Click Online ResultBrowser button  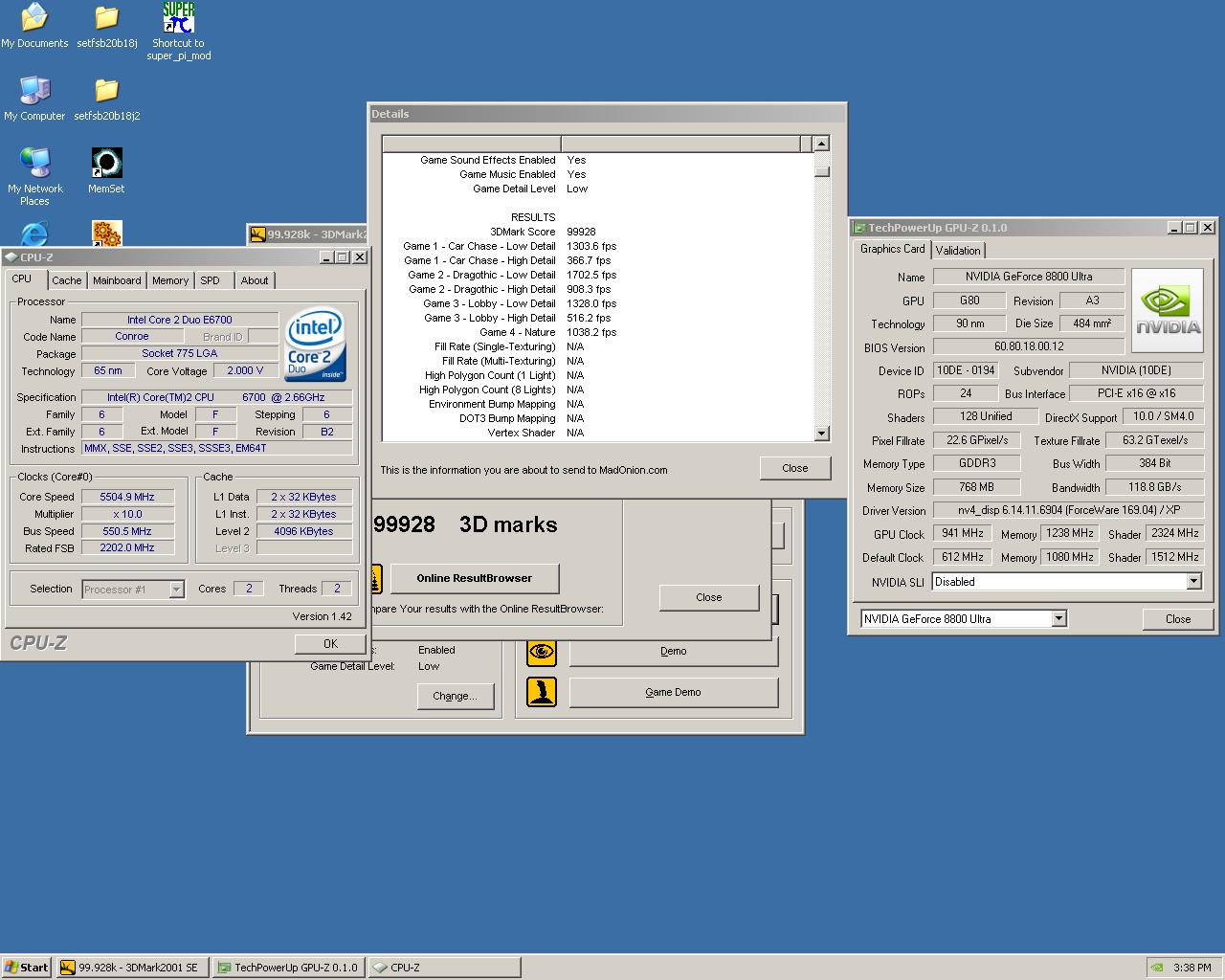[x=475, y=578]
